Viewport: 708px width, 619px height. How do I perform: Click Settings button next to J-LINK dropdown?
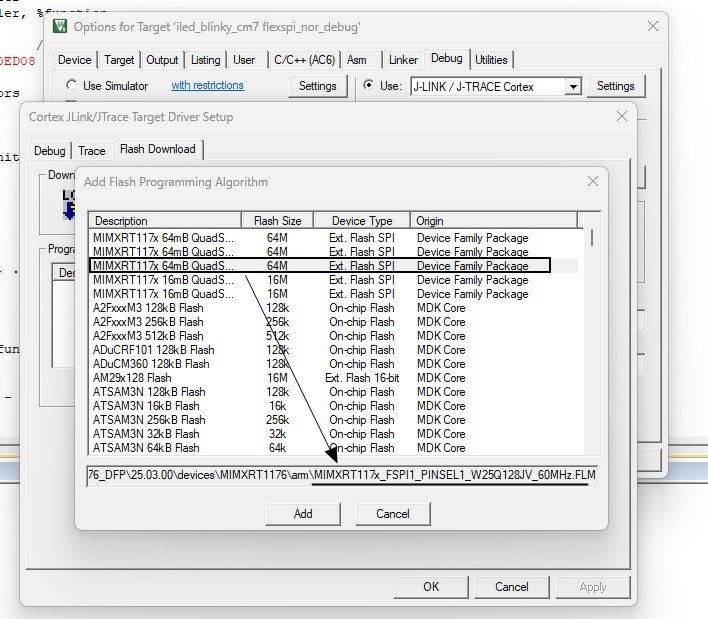(x=616, y=86)
